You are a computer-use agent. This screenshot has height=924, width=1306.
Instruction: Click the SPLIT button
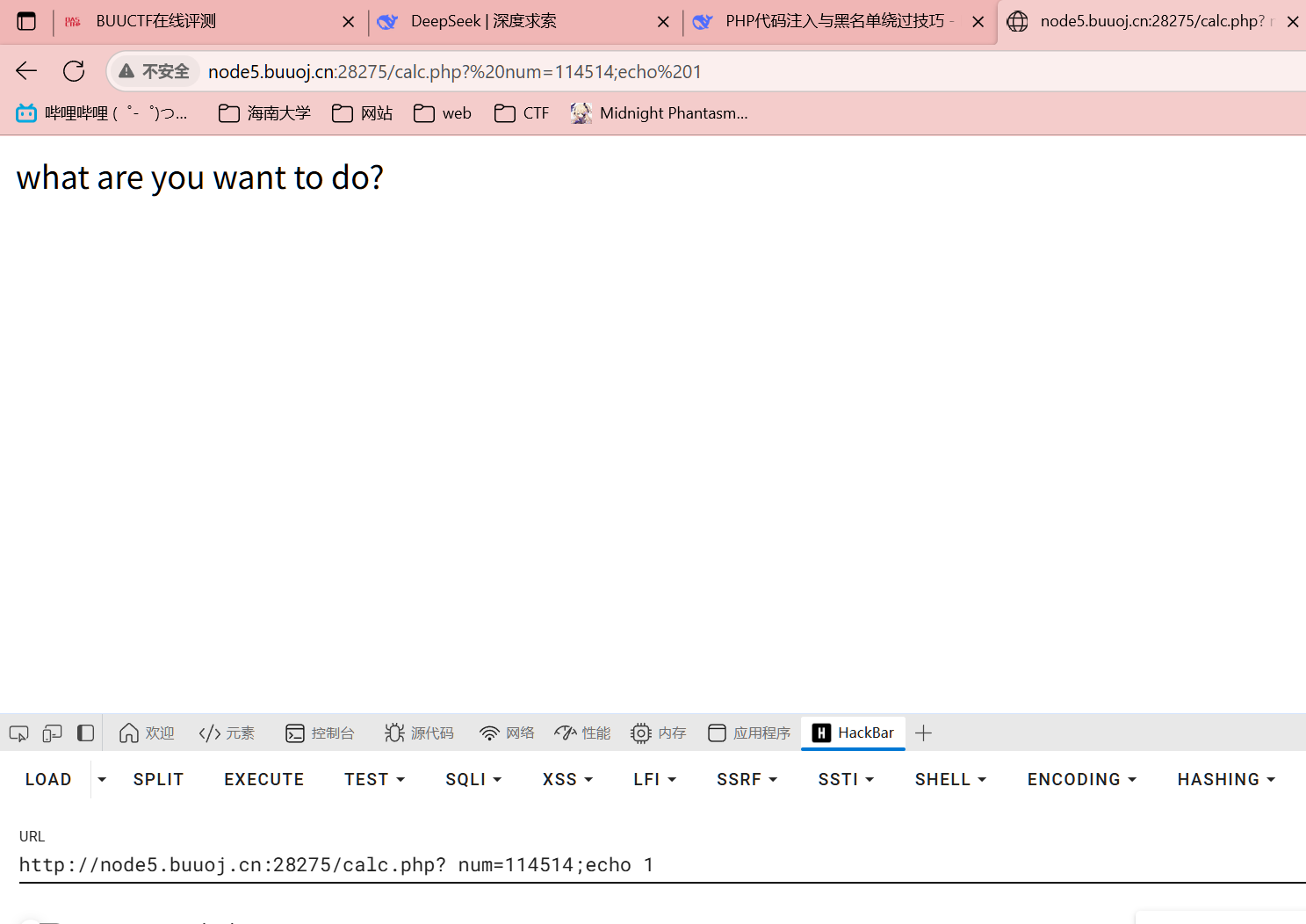(159, 780)
